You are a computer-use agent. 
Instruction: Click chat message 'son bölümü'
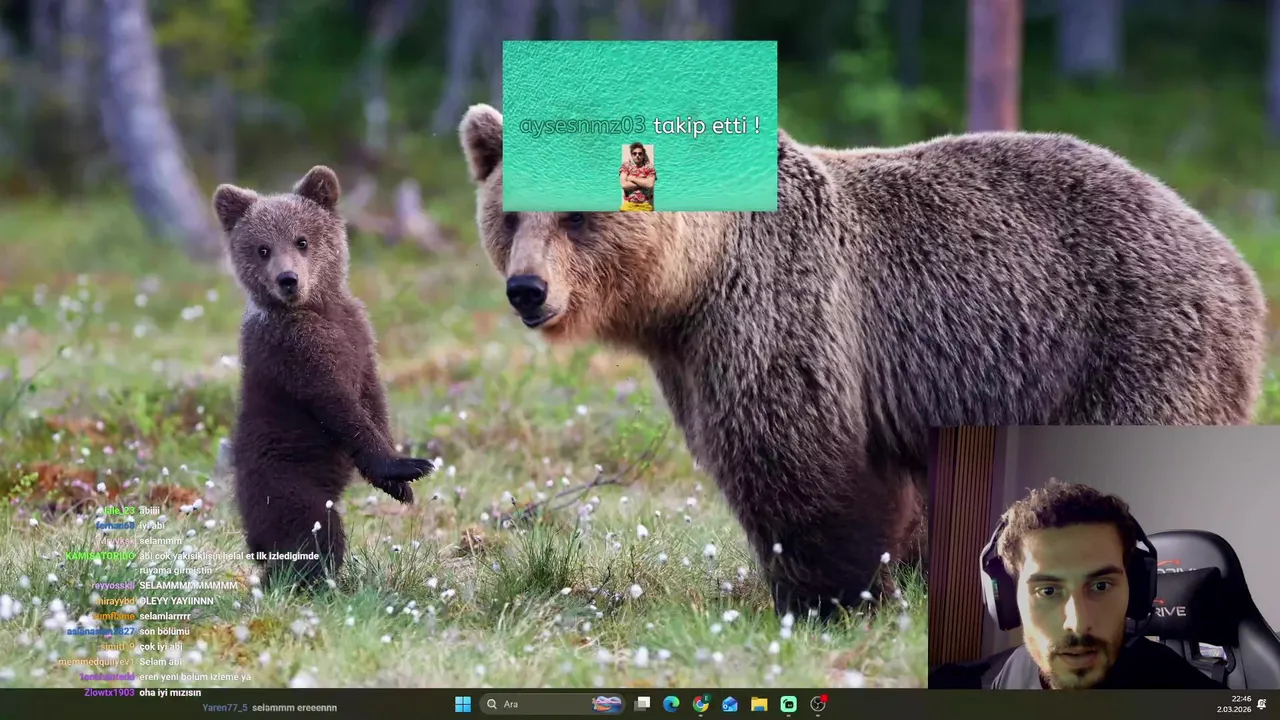(164, 632)
